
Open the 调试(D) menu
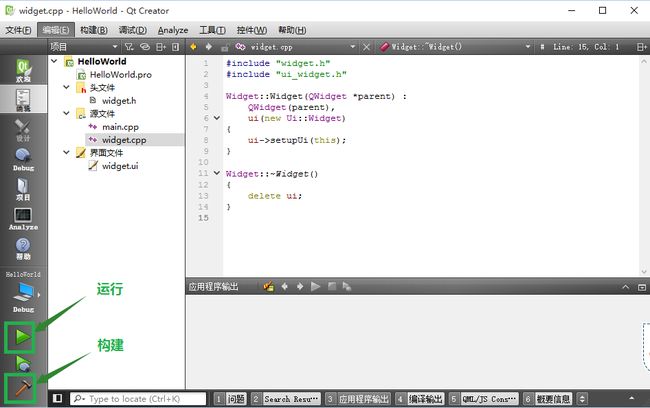pos(133,30)
